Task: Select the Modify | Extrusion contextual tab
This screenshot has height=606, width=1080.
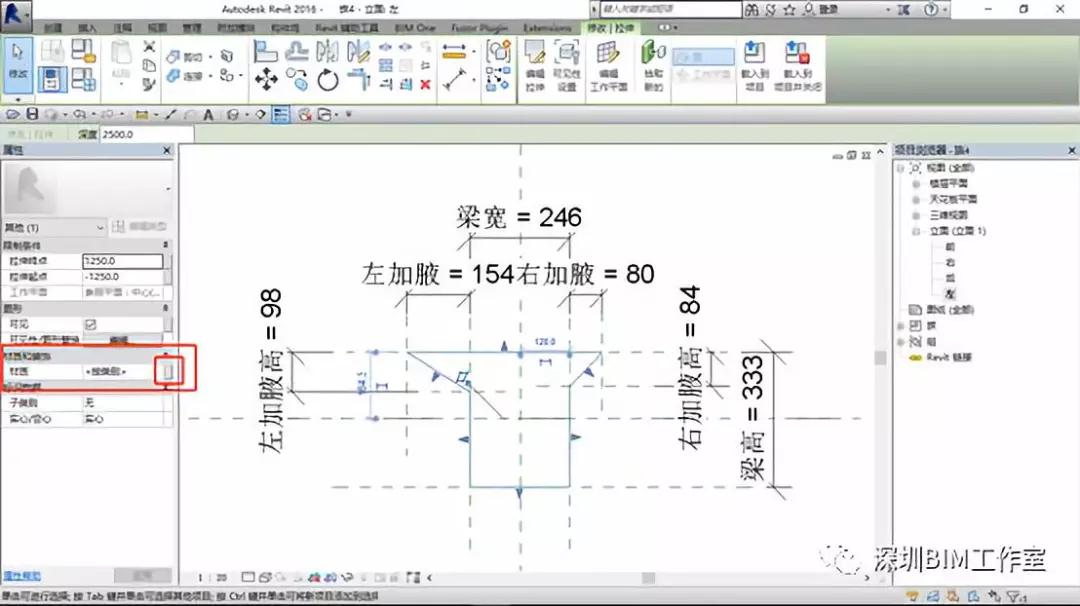Action: coord(610,28)
